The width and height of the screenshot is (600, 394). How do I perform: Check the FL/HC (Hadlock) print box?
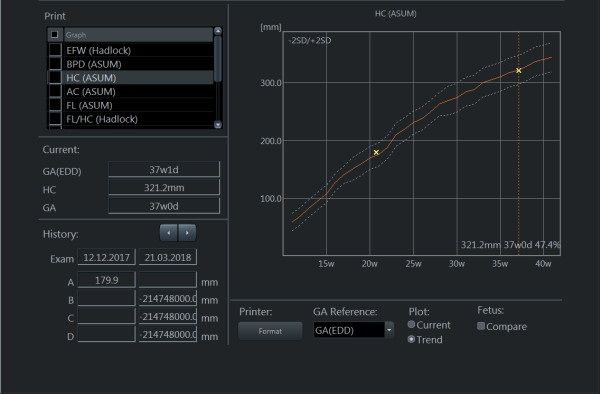(55, 119)
